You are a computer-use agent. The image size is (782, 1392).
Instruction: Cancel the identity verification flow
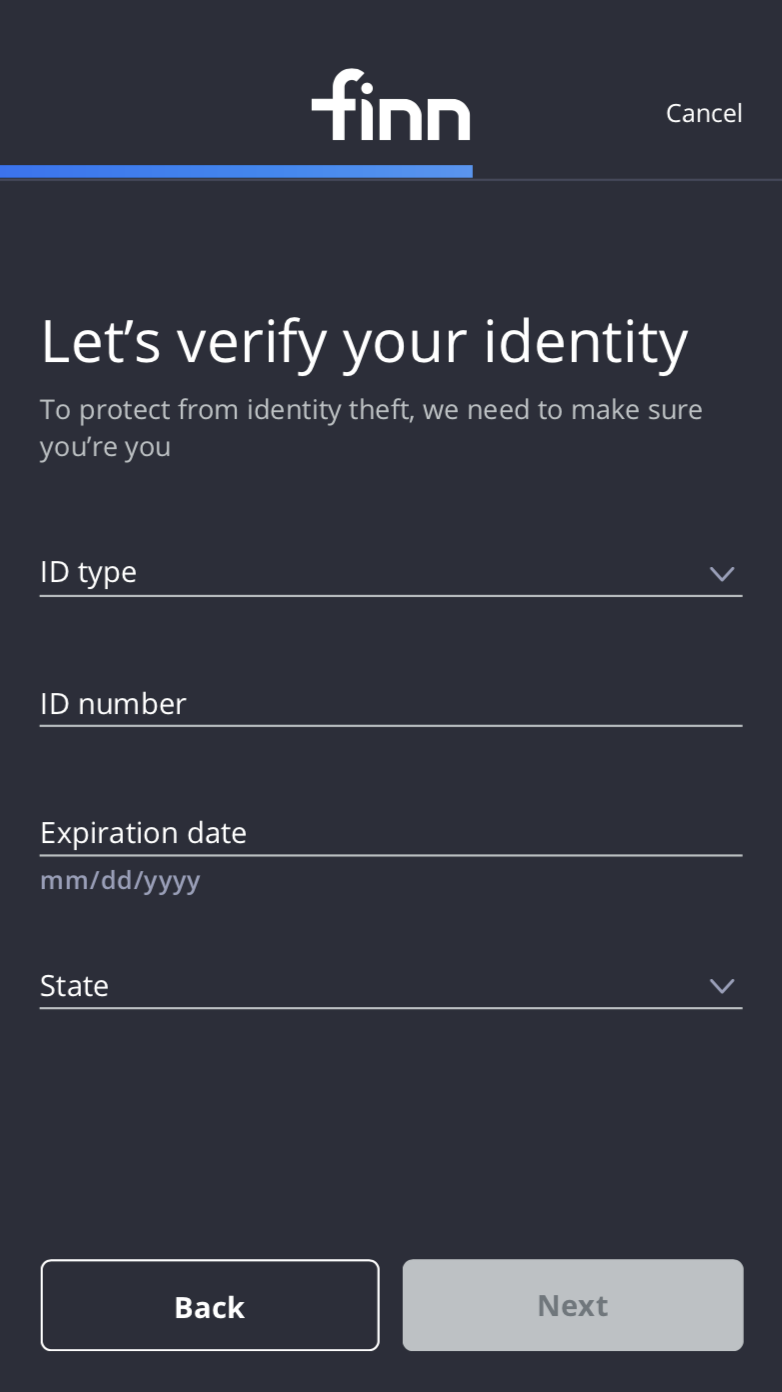tap(704, 113)
